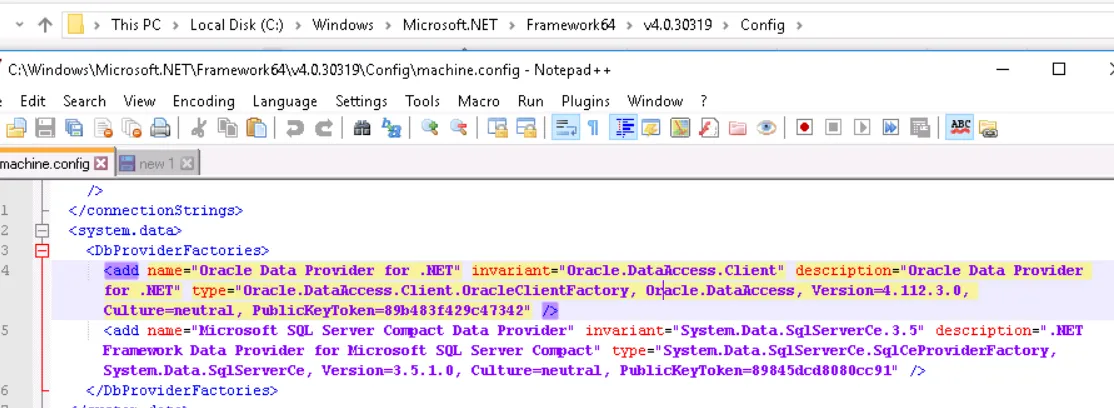Collapse the system.data fold marker
This screenshot has height=408, width=1114.
pyautogui.click(x=43, y=230)
